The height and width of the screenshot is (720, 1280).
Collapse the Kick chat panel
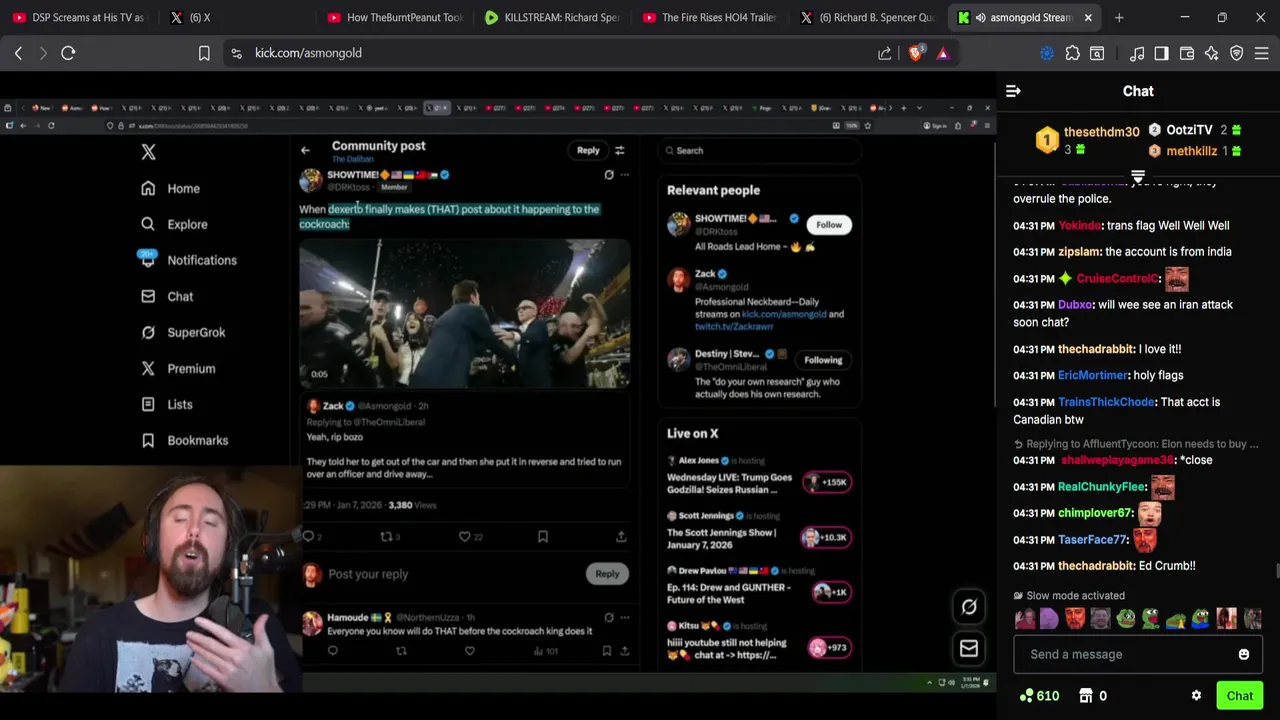pyautogui.click(x=1013, y=91)
